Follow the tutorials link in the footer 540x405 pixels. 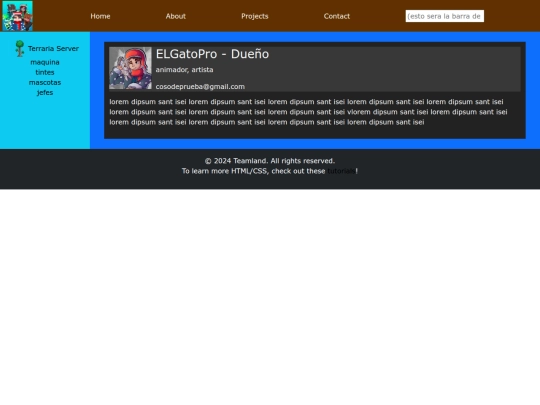(x=341, y=171)
